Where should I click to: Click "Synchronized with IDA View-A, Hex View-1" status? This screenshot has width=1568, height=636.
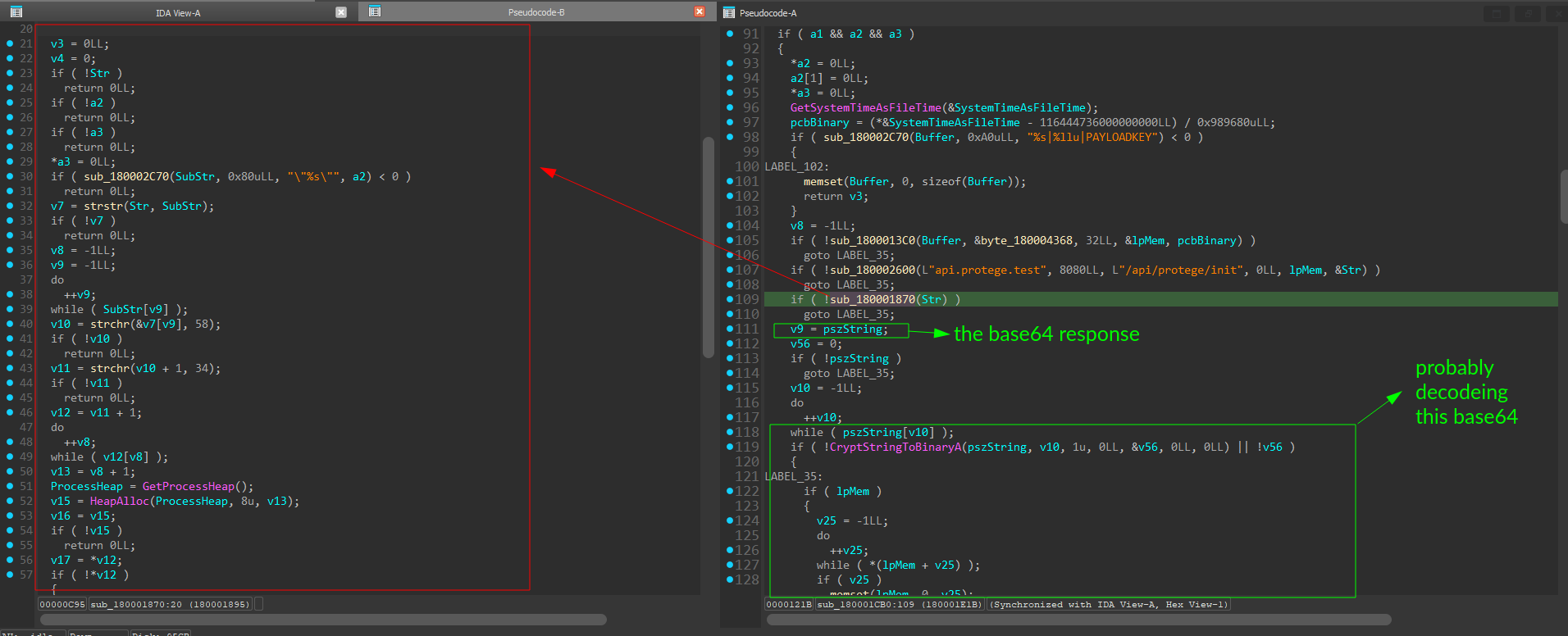[x=1110, y=604]
